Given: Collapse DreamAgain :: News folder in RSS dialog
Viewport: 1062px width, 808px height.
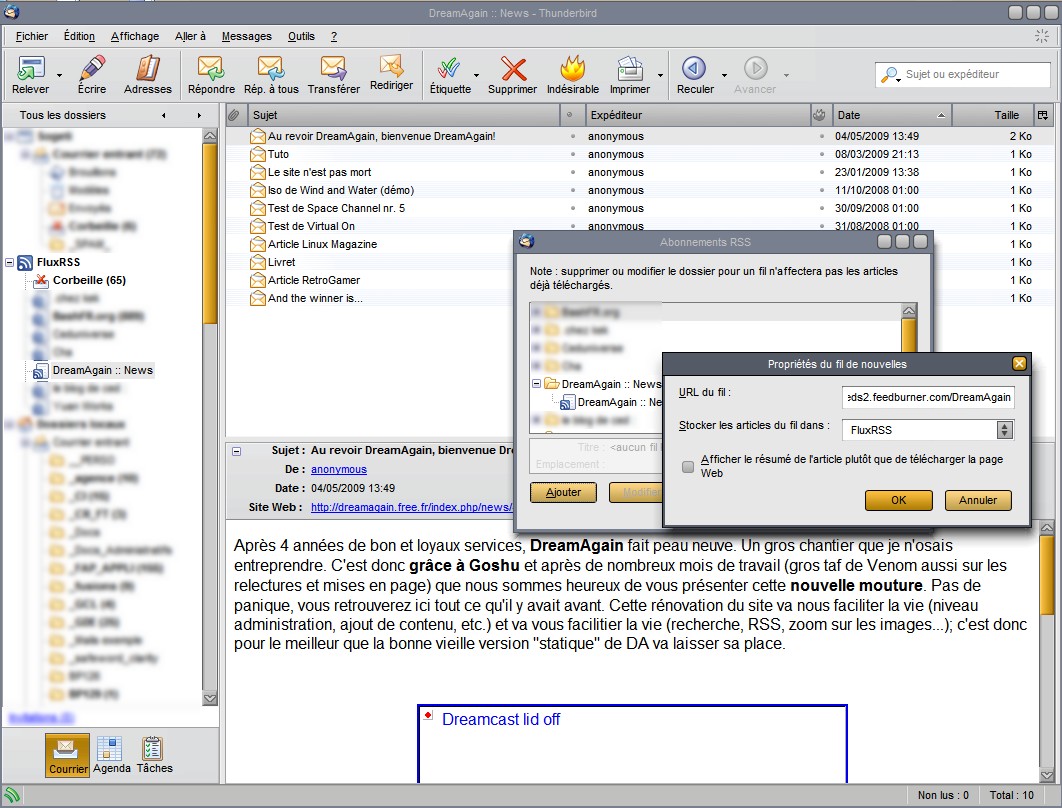Looking at the screenshot, I should tap(536, 383).
